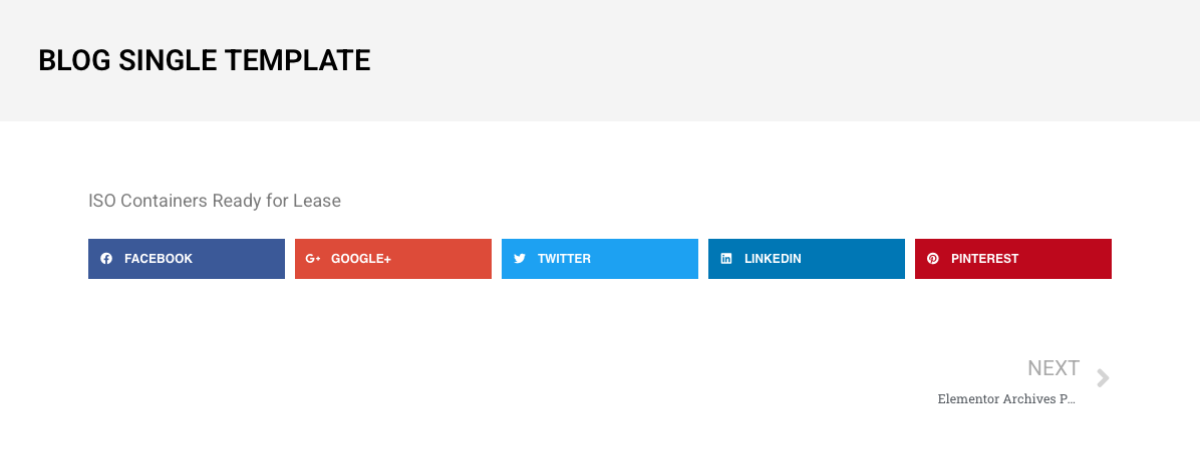Open the Elementor Archives P… post link
1200x469 pixels.
tap(1007, 399)
